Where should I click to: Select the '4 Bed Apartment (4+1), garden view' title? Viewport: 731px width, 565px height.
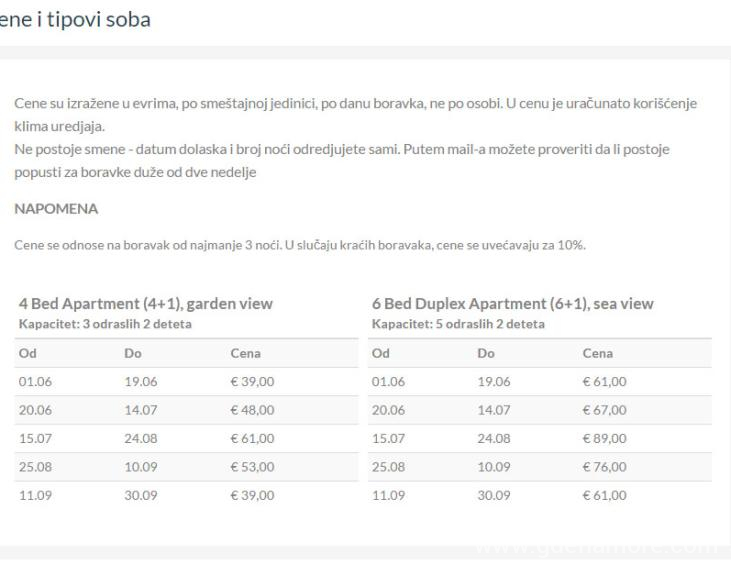pos(145,304)
